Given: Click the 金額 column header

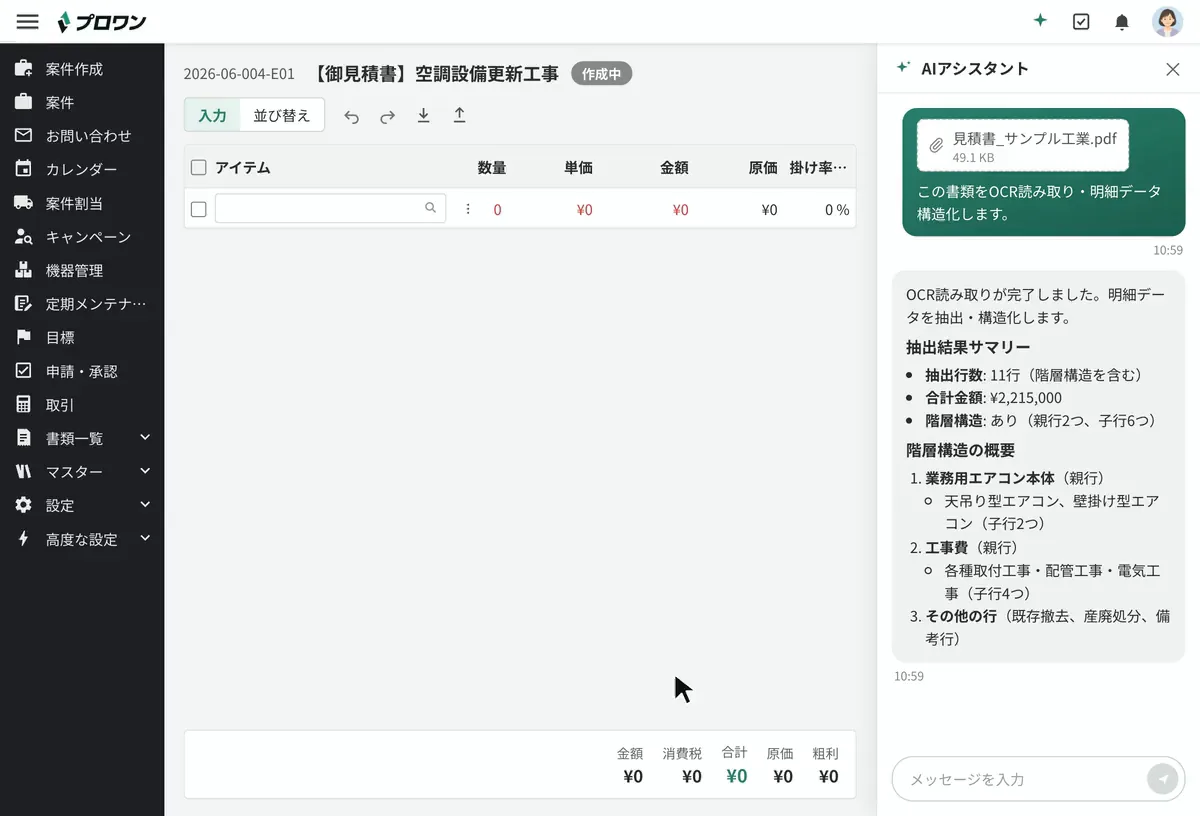Looking at the screenshot, I should point(674,168).
